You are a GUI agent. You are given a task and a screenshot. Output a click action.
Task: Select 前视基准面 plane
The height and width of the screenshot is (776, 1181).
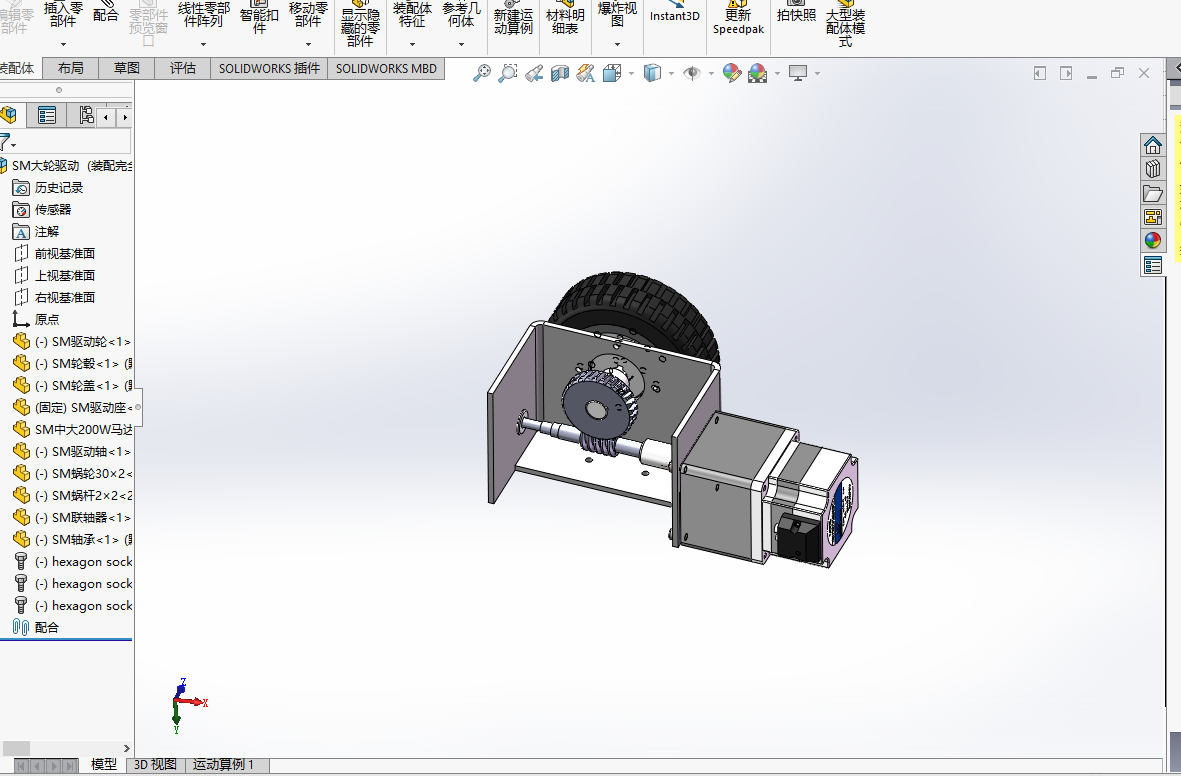[x=65, y=253]
